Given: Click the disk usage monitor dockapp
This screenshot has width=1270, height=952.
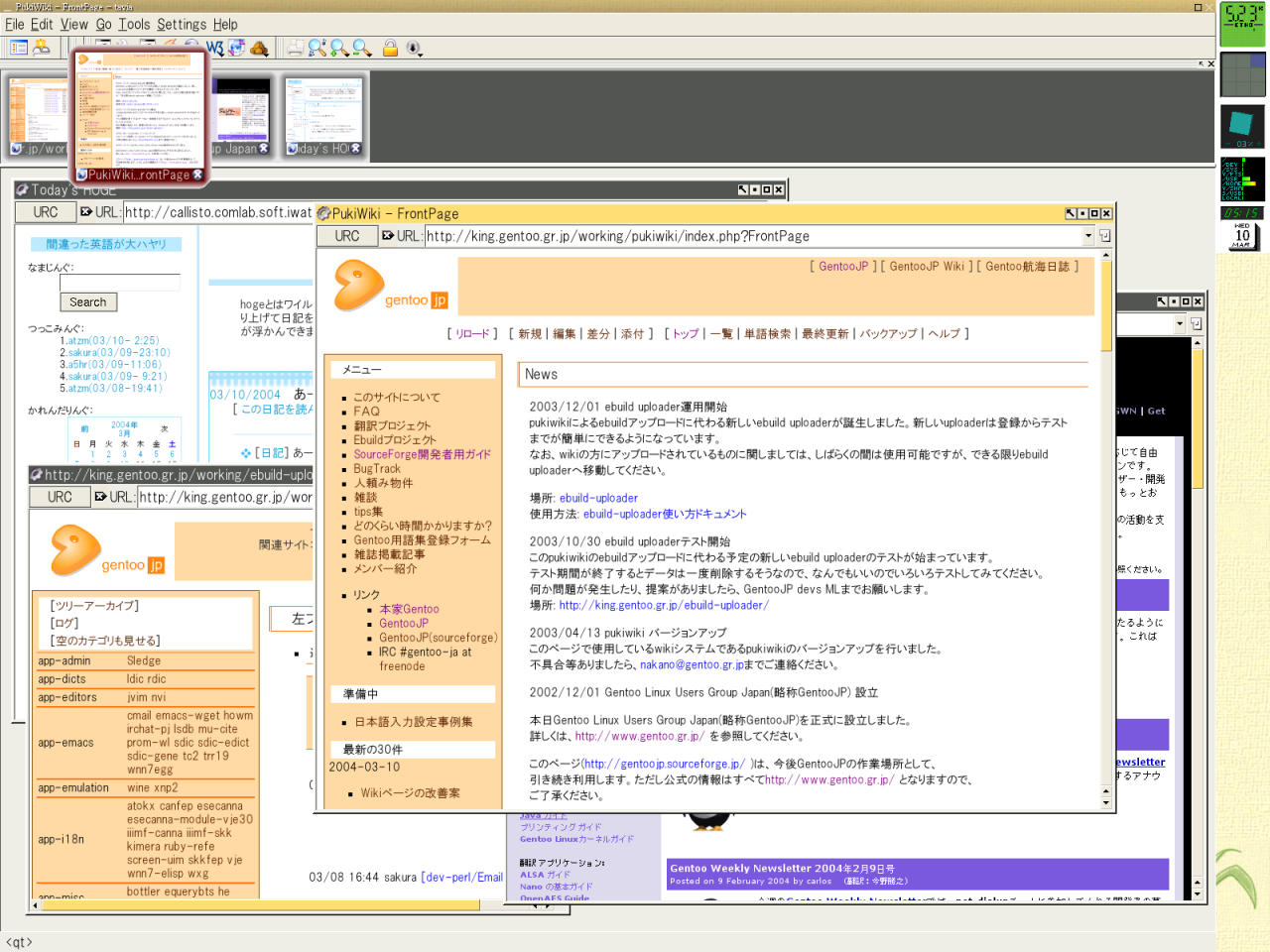Looking at the screenshot, I should 1242,178.
